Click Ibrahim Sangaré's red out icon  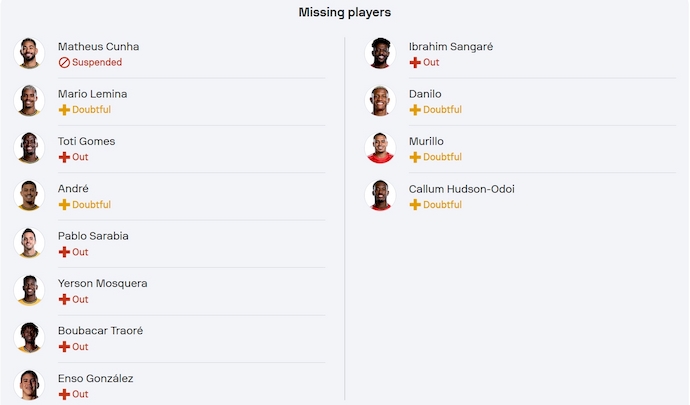coord(415,62)
